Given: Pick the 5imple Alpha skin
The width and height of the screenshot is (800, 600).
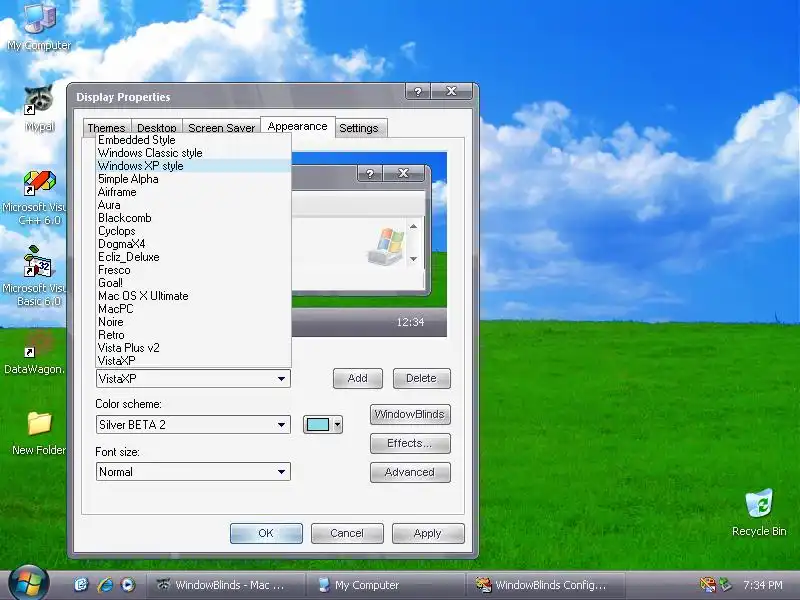Looking at the screenshot, I should click(193, 179).
